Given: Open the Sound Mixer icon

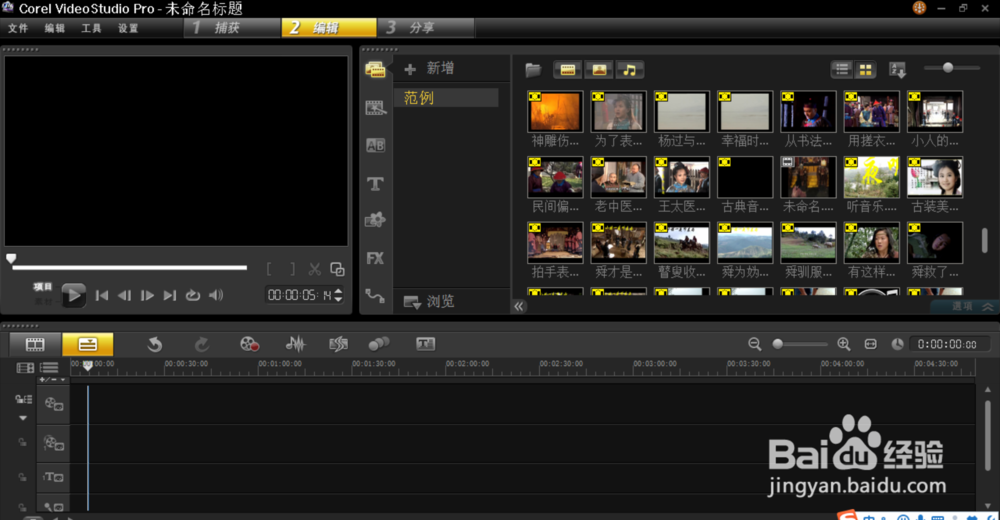Looking at the screenshot, I should tap(295, 345).
